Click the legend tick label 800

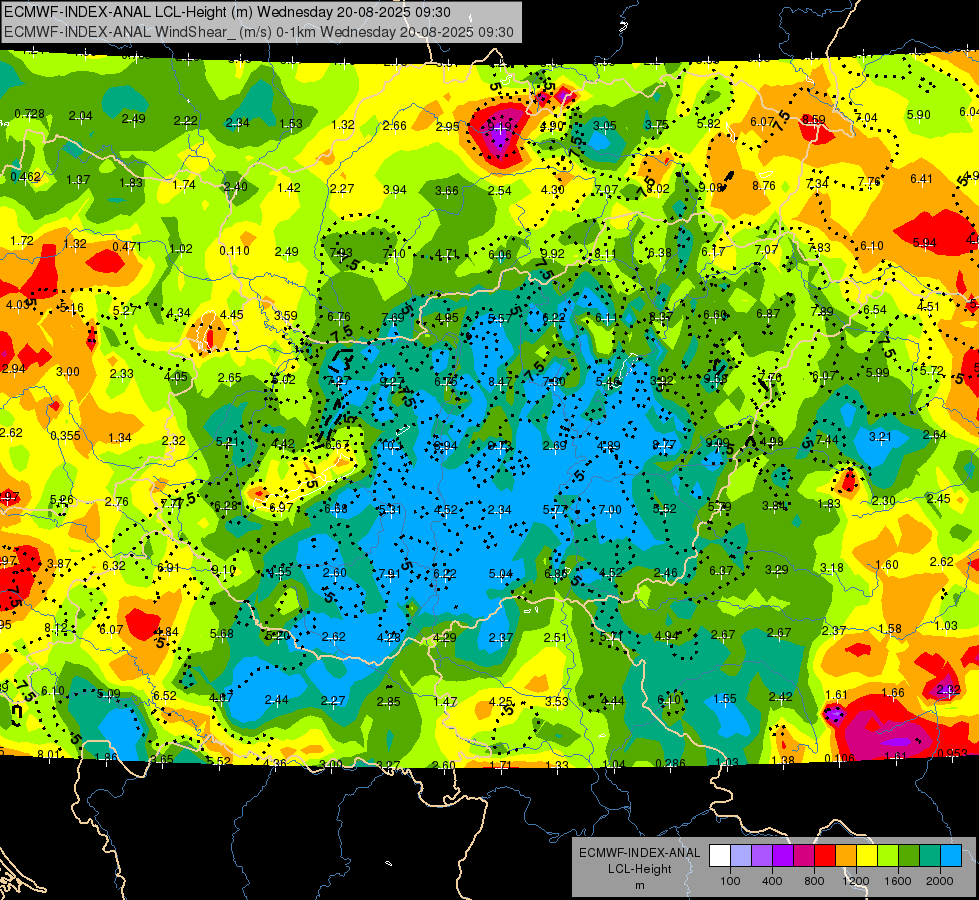click(814, 881)
